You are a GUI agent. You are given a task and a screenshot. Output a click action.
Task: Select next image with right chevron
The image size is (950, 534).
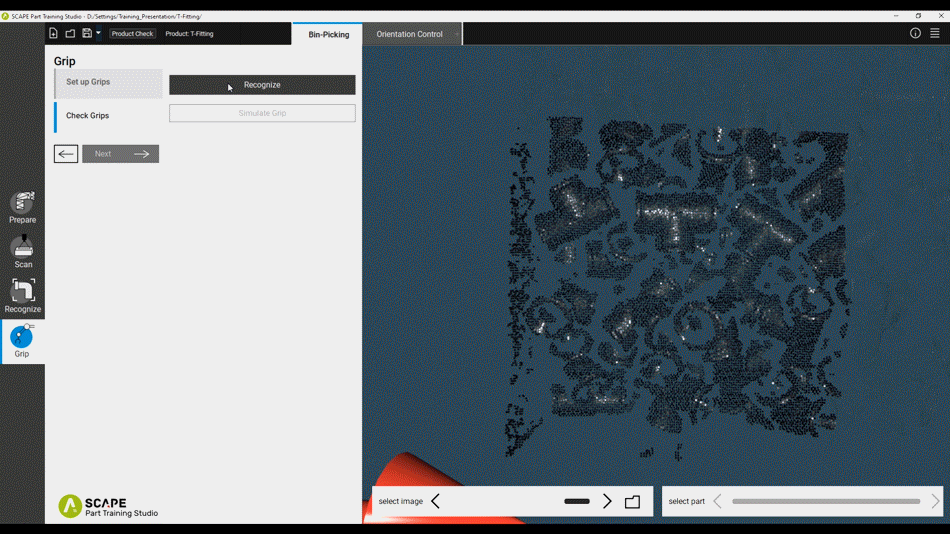pos(607,501)
